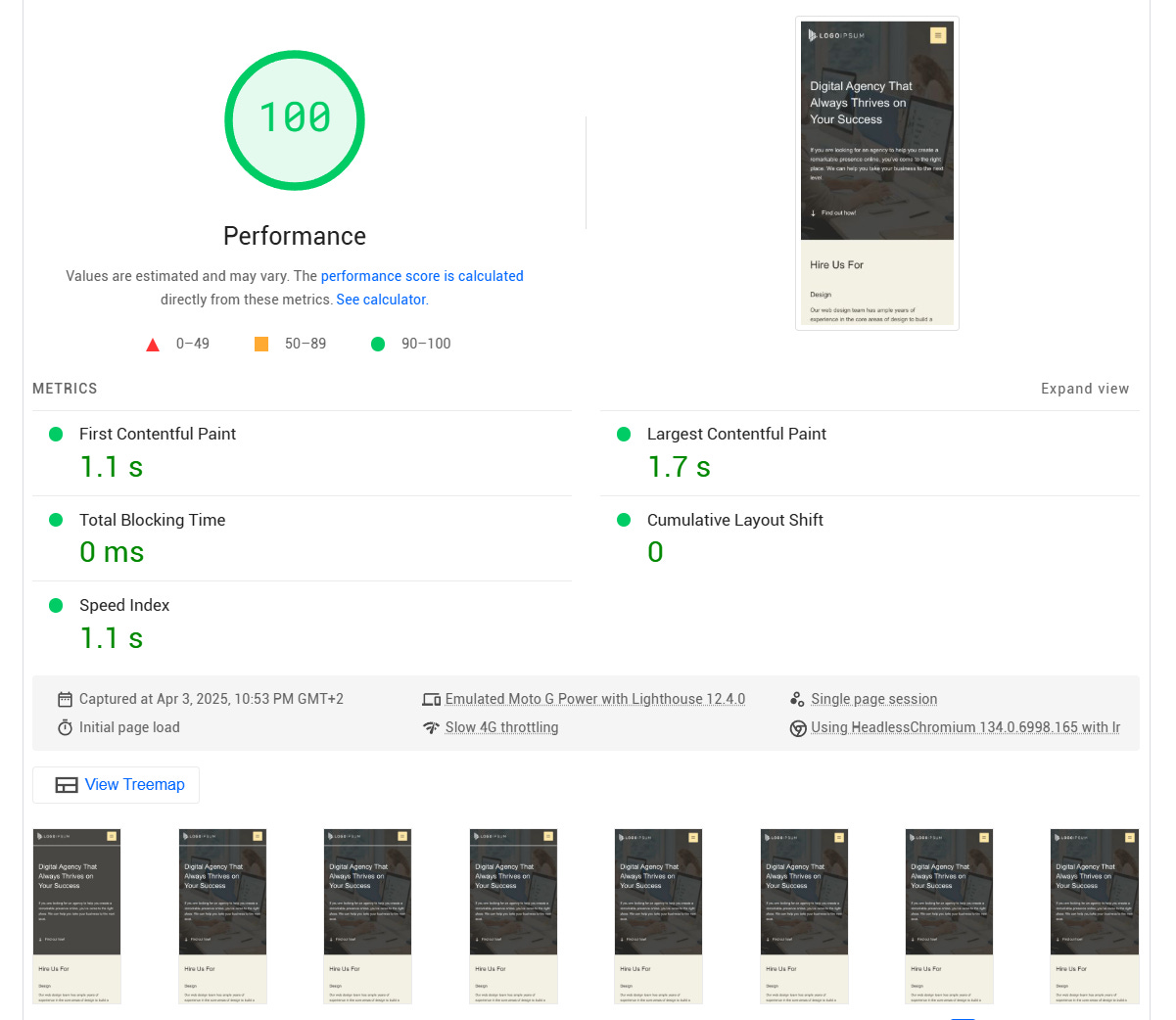The height and width of the screenshot is (1020, 1176).
Task: Expand the First Contentful Paint metric row
Action: pos(302,453)
